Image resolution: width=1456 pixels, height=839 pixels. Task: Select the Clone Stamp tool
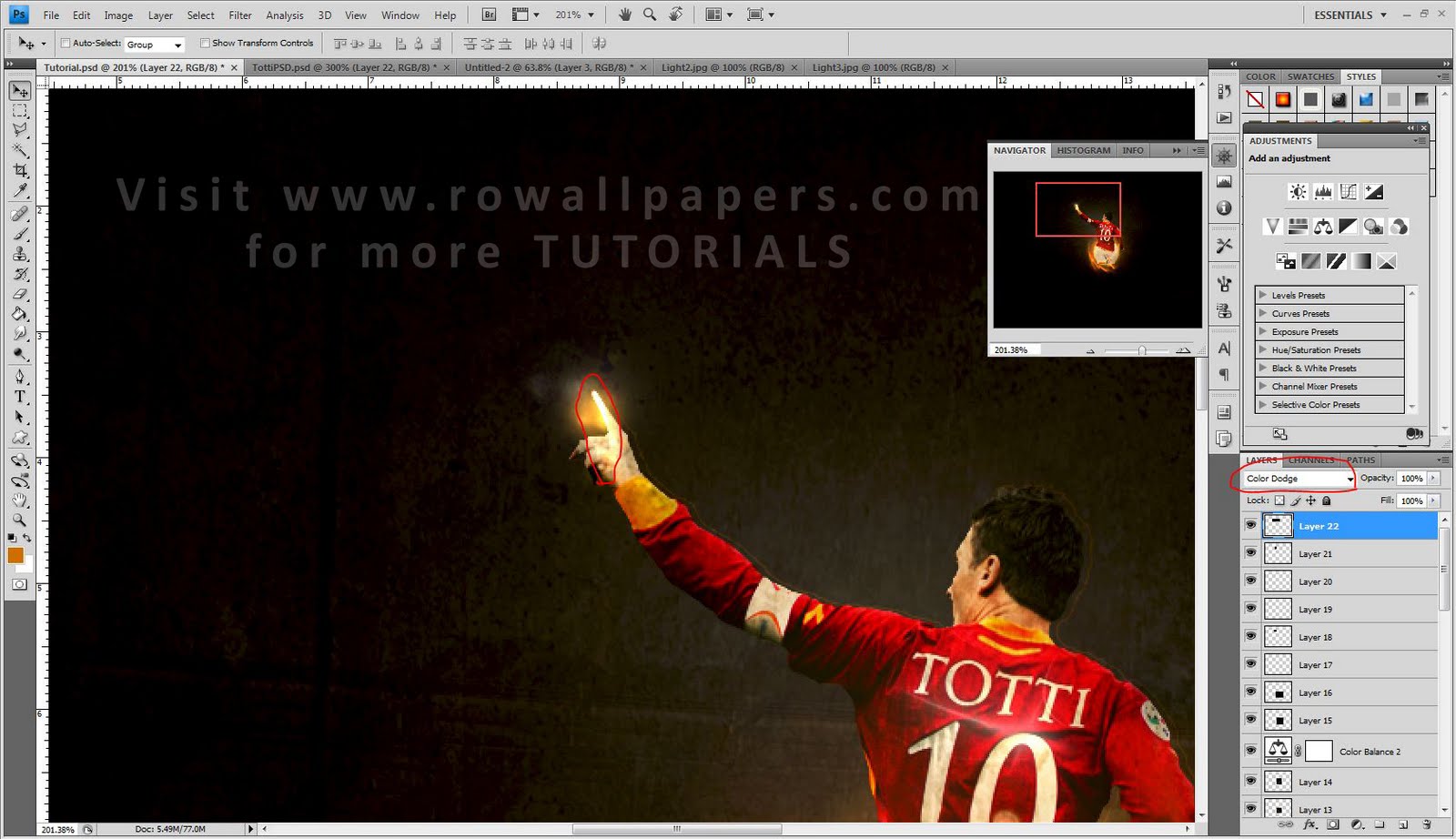tap(20, 254)
